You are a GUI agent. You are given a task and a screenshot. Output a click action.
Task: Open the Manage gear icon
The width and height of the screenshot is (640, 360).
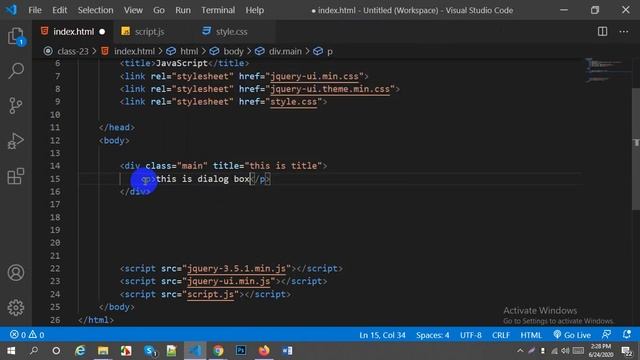[x=16, y=308]
